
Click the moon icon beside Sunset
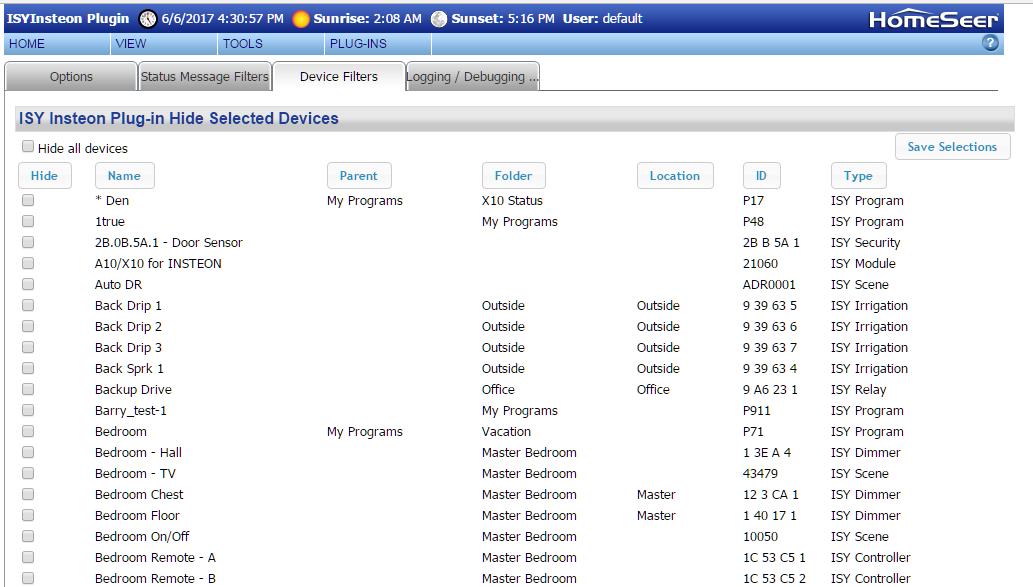point(439,19)
